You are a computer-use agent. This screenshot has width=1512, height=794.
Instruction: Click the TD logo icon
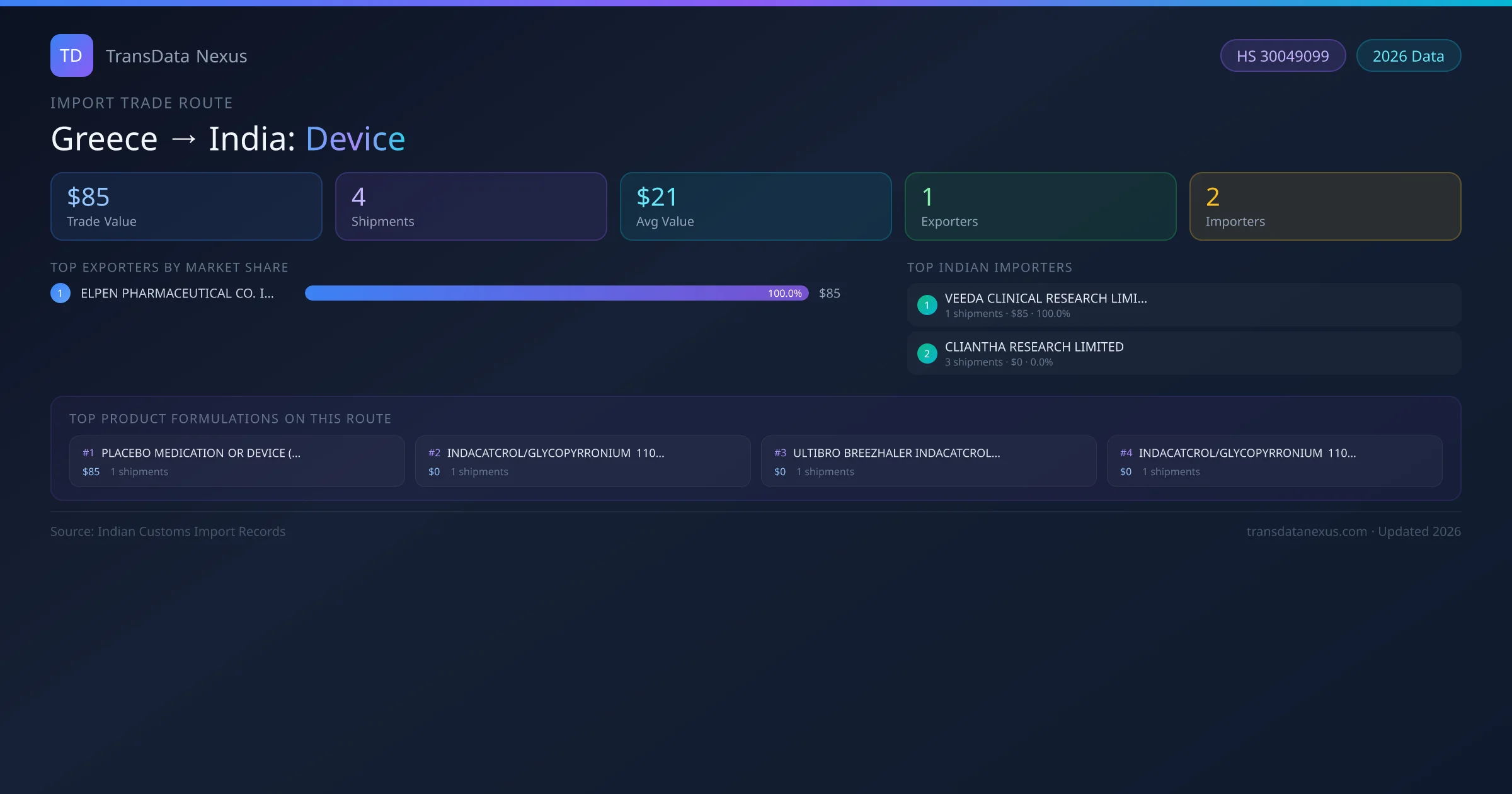71,55
